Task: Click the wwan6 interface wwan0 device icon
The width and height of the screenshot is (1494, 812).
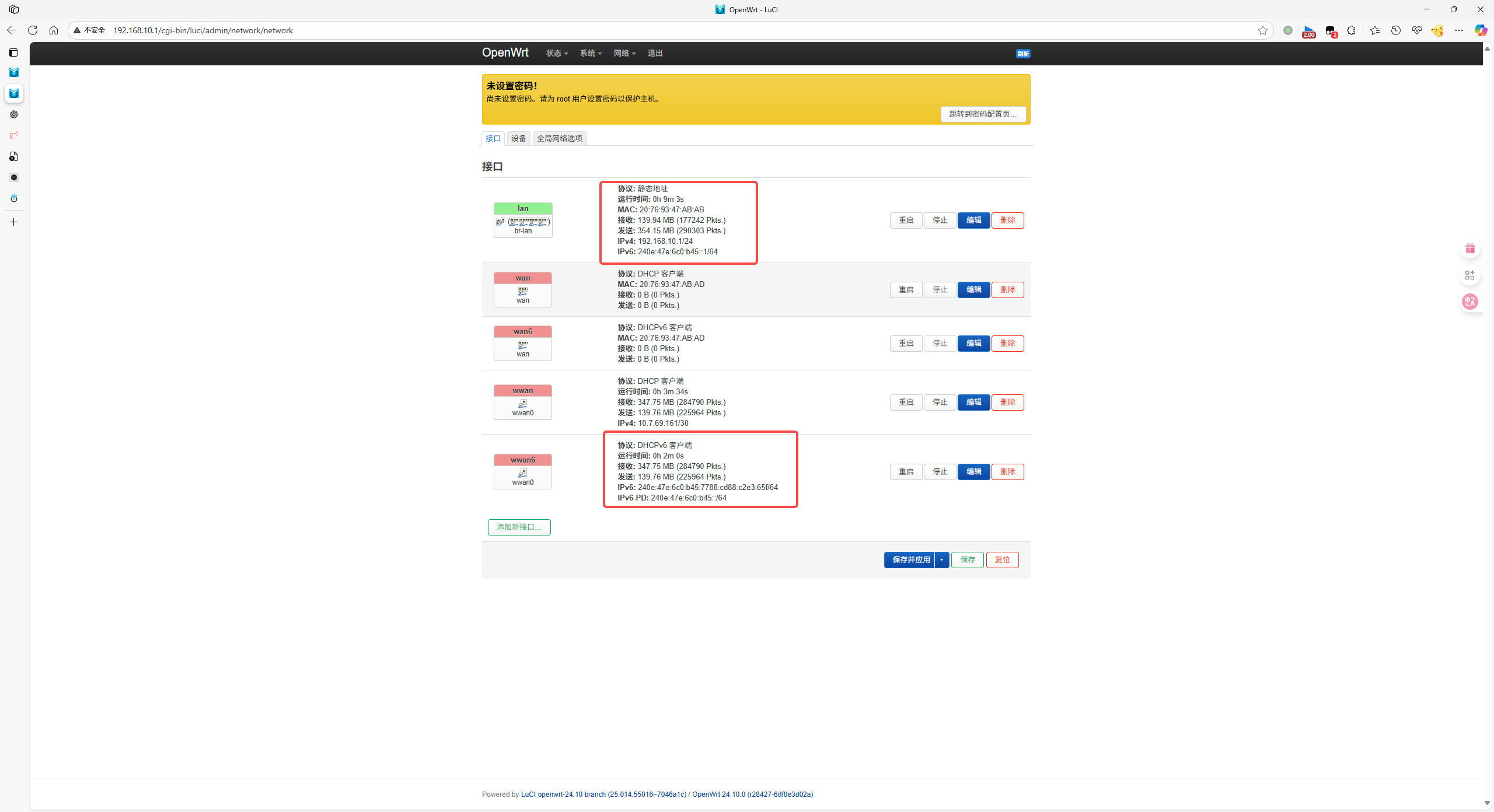Action: click(523, 473)
